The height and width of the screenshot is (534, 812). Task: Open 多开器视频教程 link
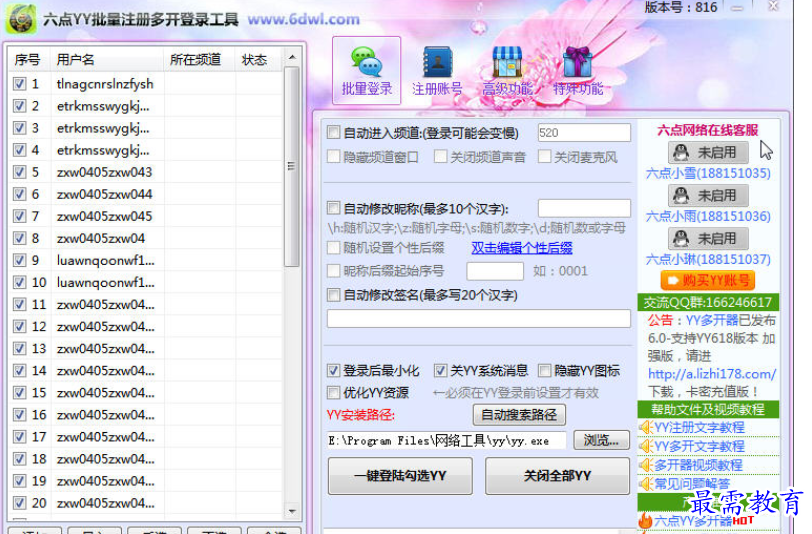pos(699,465)
